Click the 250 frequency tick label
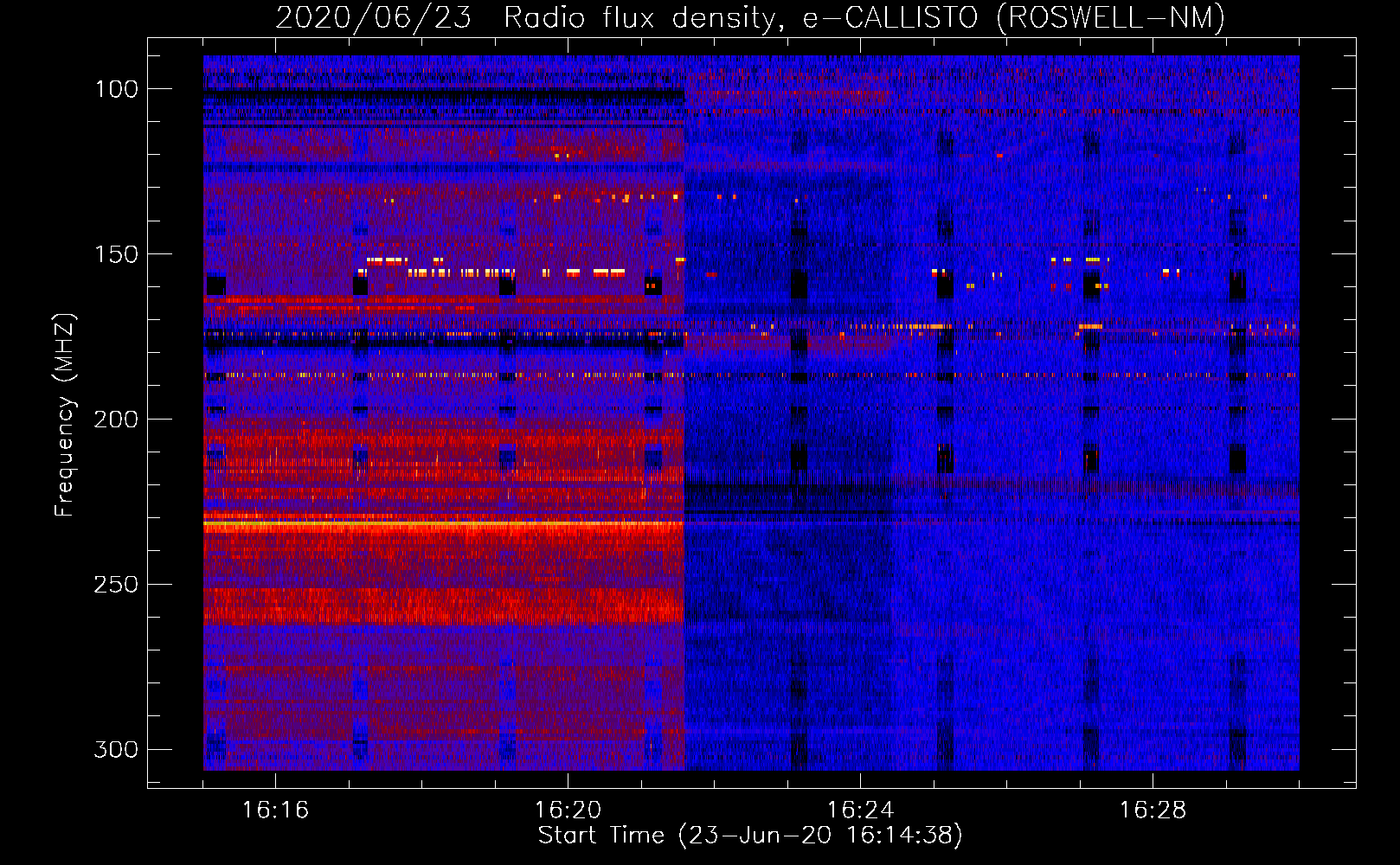The height and width of the screenshot is (865, 1400). 116,585
